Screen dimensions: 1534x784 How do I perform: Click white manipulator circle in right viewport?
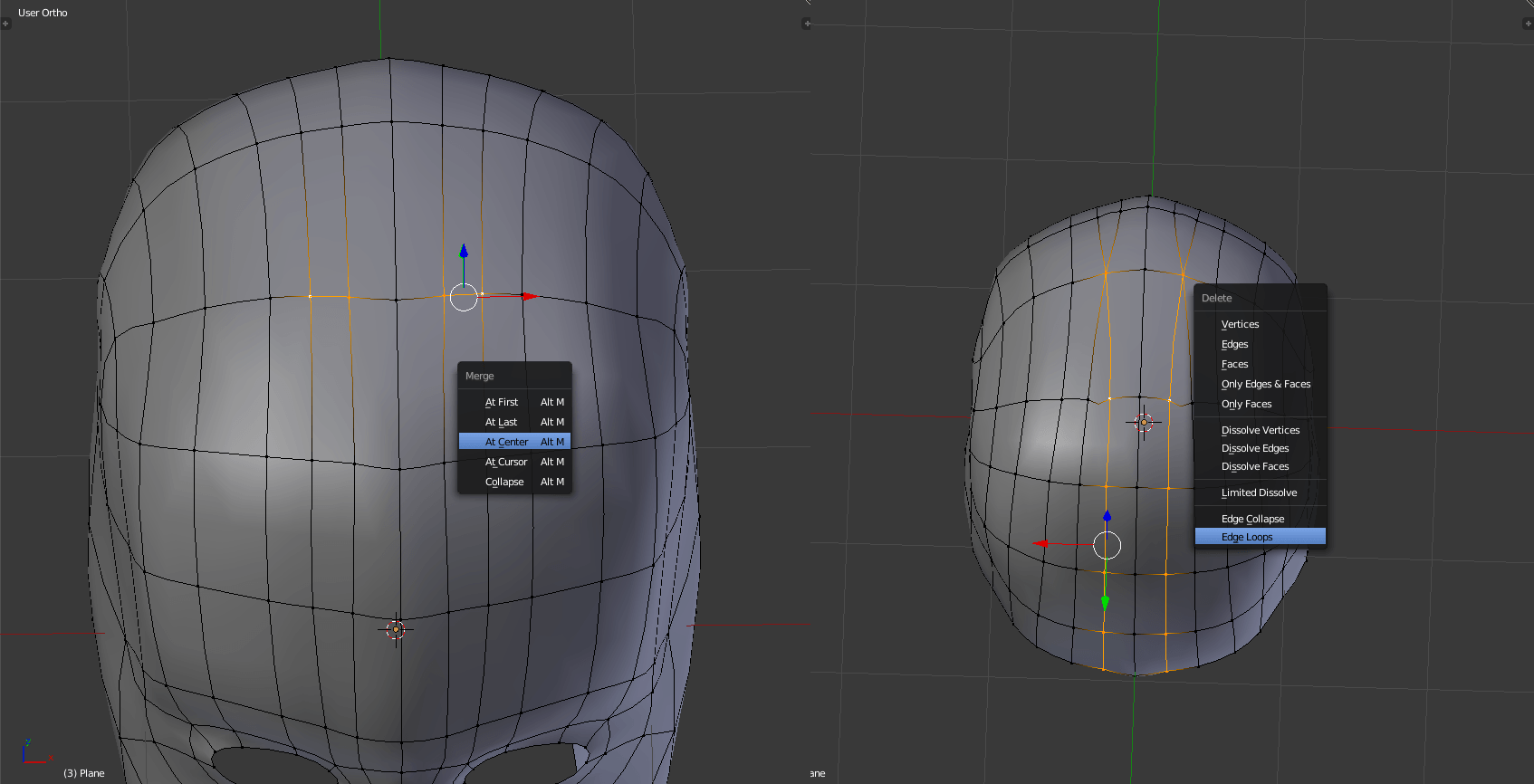pos(1107,545)
